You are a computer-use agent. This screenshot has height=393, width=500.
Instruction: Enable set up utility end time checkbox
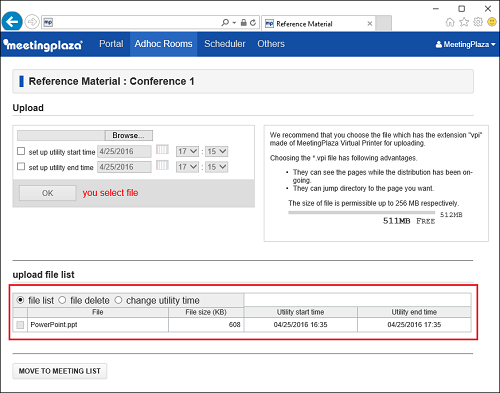(x=21, y=166)
